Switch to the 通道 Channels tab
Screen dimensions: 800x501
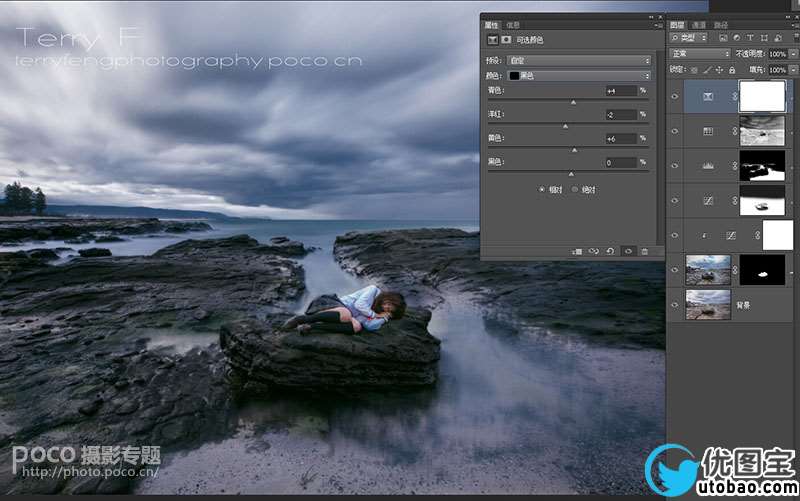click(698, 25)
